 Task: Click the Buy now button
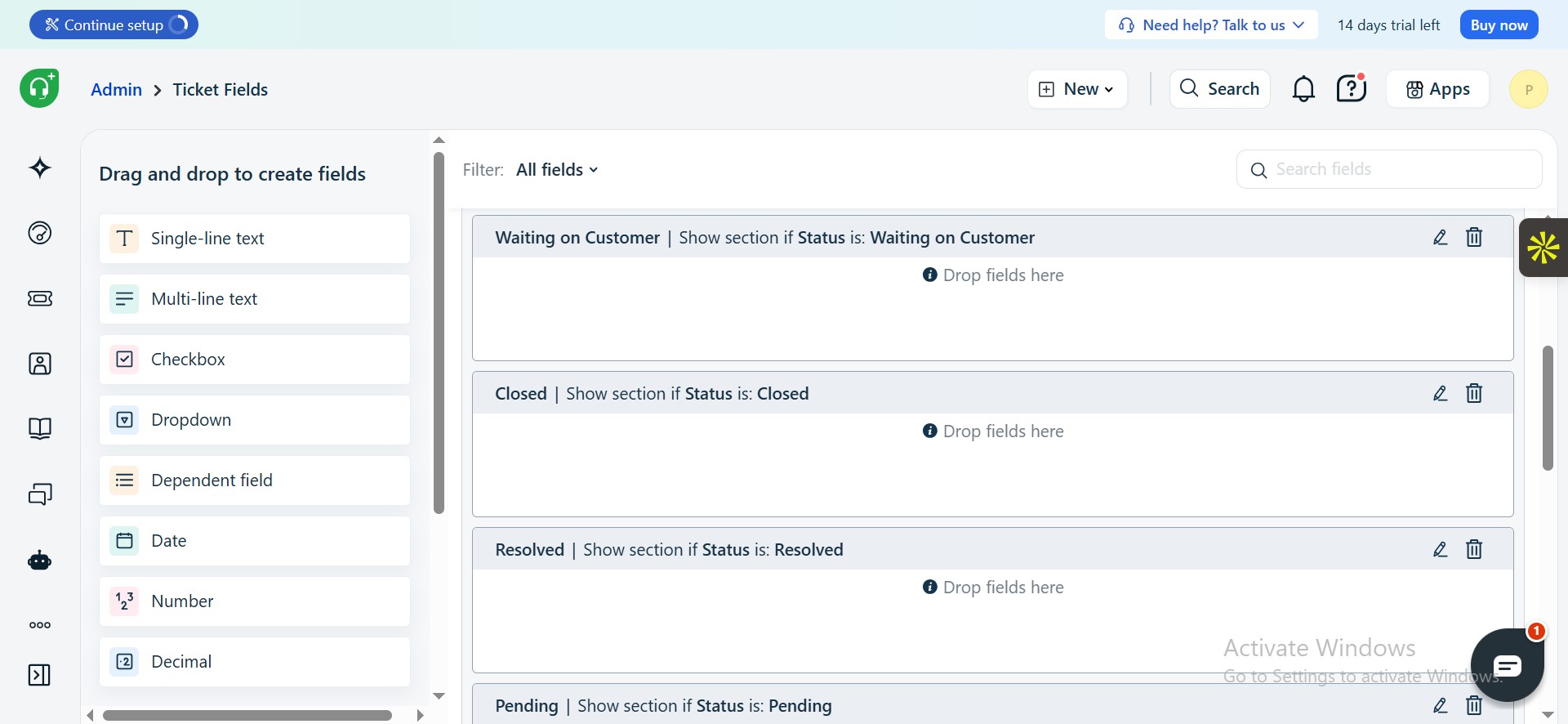[x=1499, y=25]
